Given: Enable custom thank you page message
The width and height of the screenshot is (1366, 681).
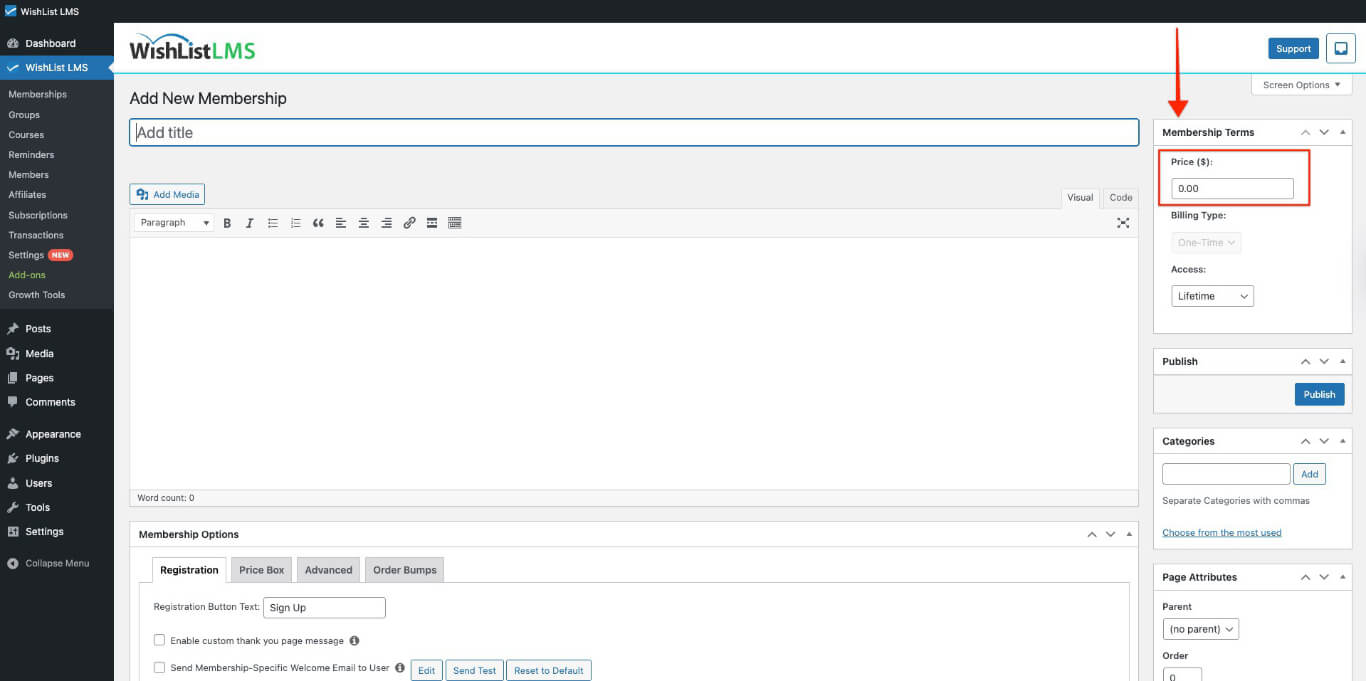Looking at the screenshot, I should (159, 640).
